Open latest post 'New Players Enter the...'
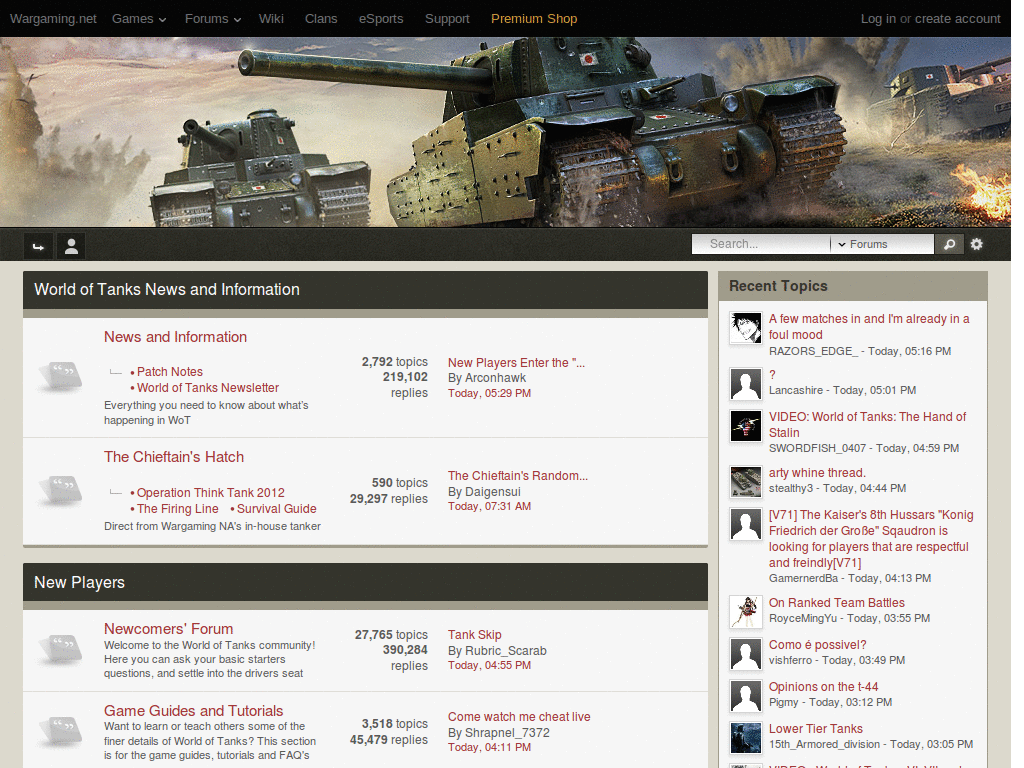The width and height of the screenshot is (1024, 768). click(516, 362)
